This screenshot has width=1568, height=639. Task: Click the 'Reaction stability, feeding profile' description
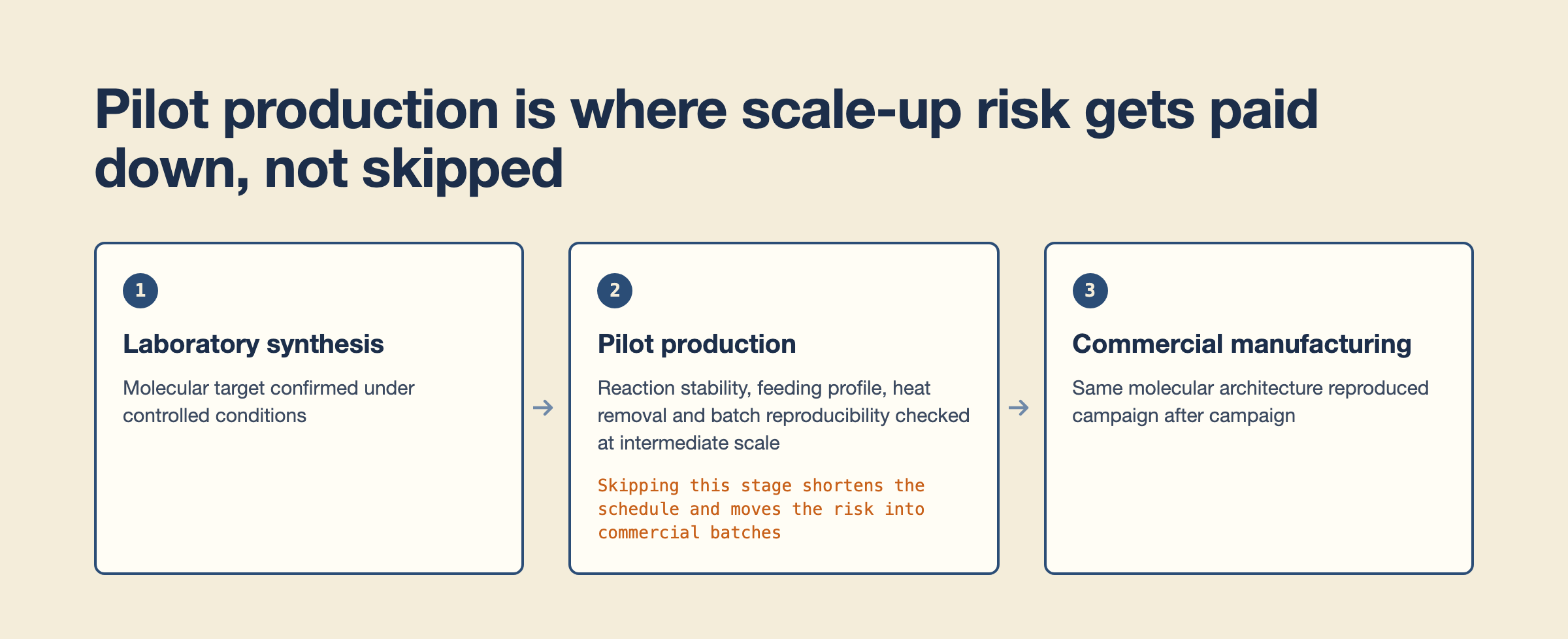pos(783,416)
